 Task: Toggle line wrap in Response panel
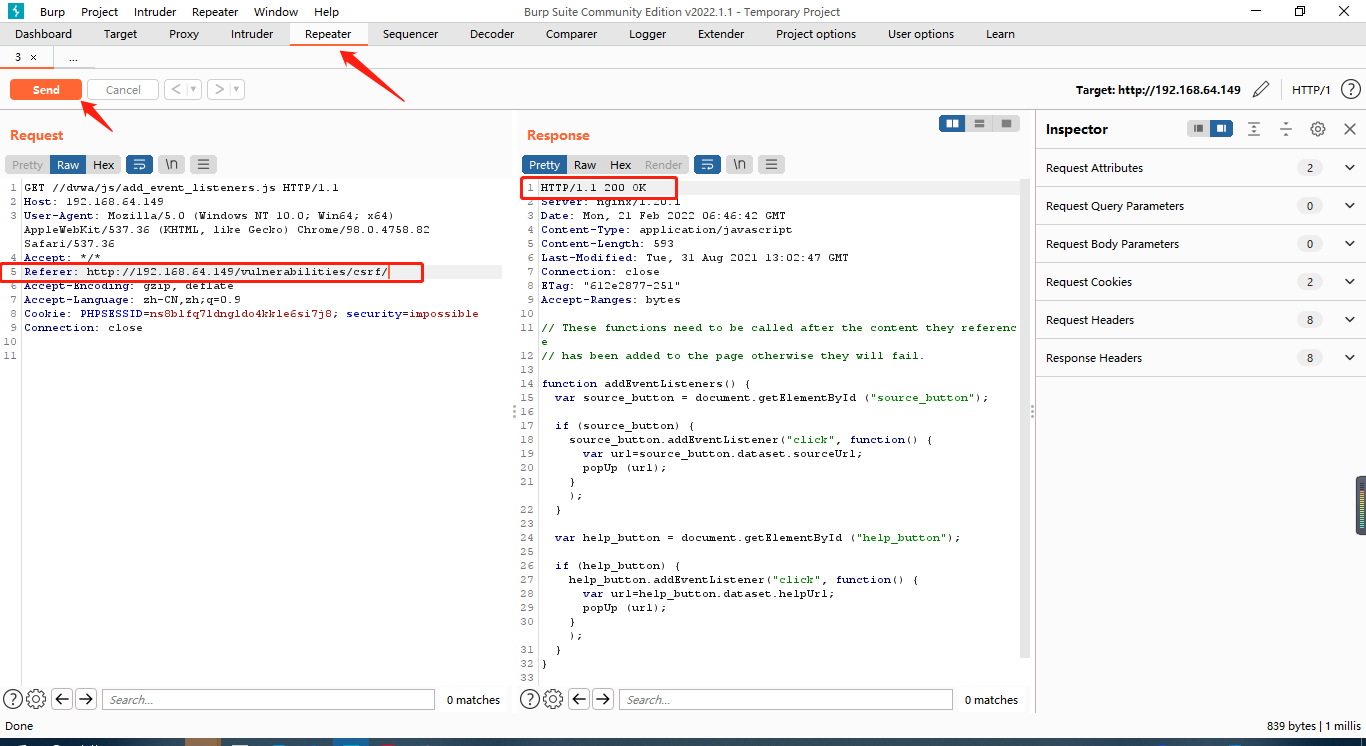[707, 165]
